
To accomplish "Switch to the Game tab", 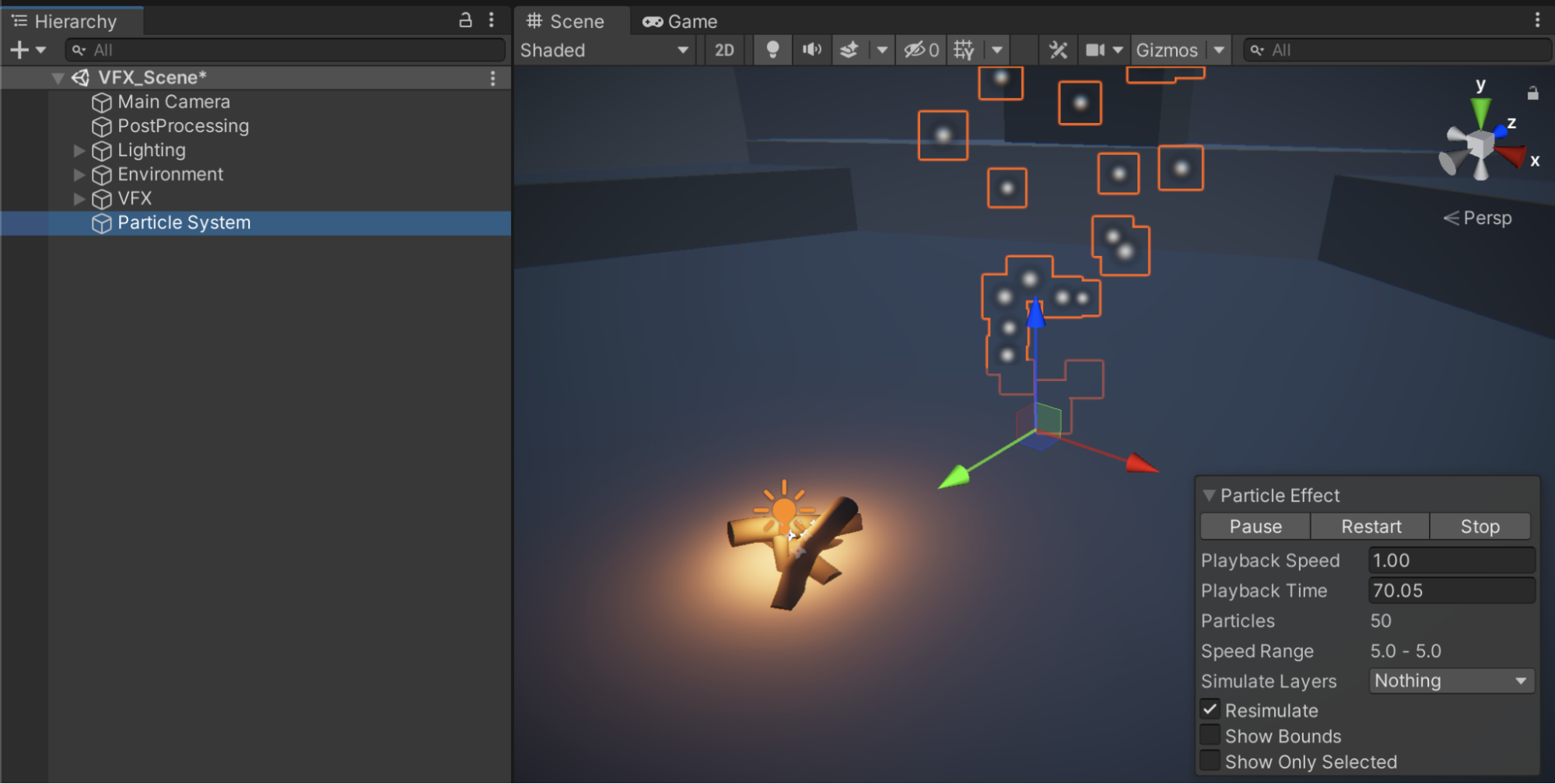I will coord(680,21).
